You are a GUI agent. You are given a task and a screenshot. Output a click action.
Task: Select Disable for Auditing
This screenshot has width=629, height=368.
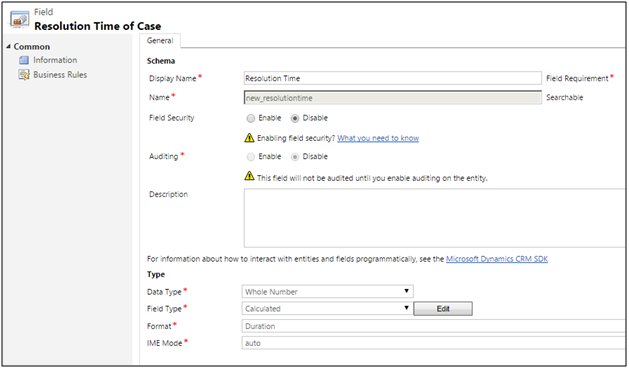[x=295, y=157]
